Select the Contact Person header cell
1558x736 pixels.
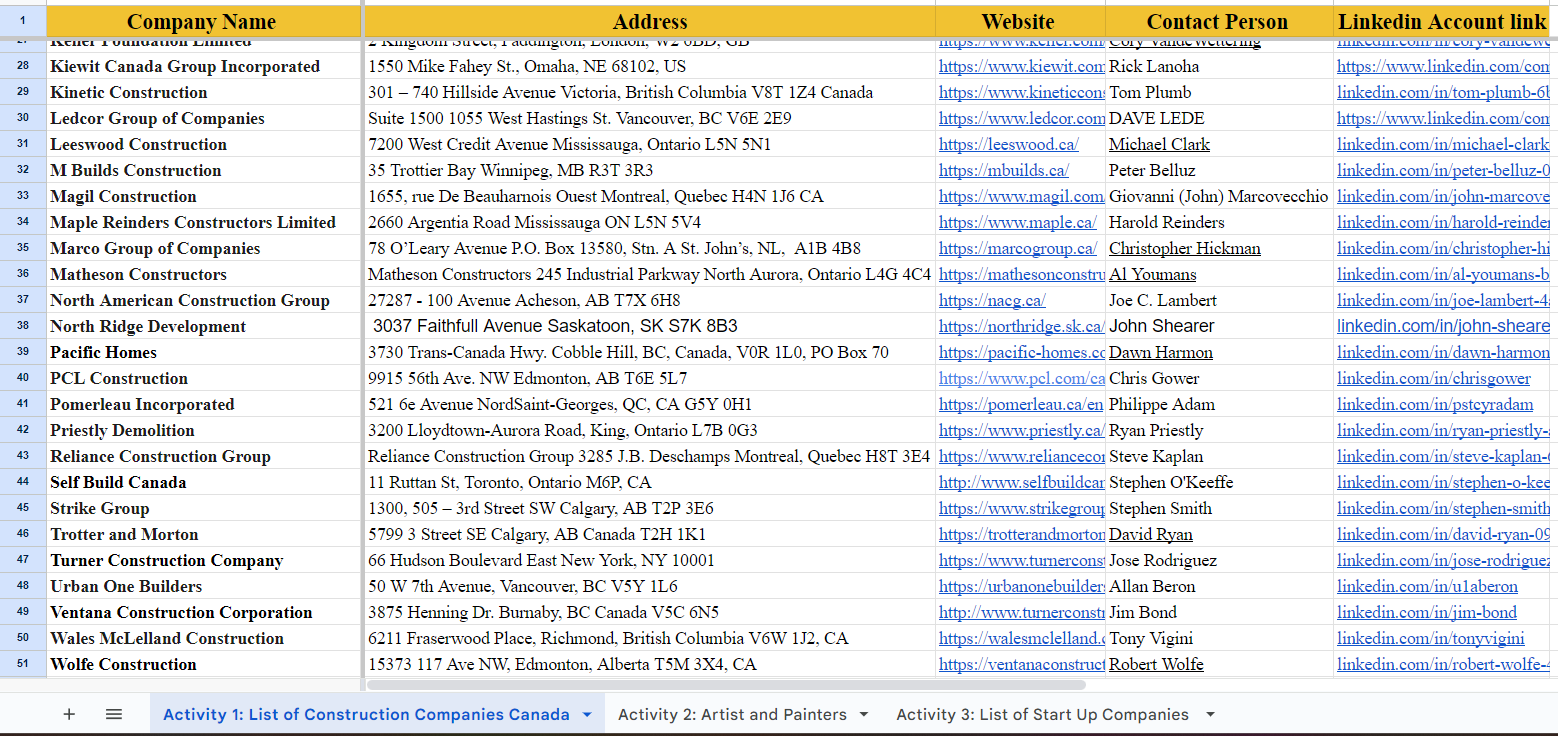(x=1219, y=22)
